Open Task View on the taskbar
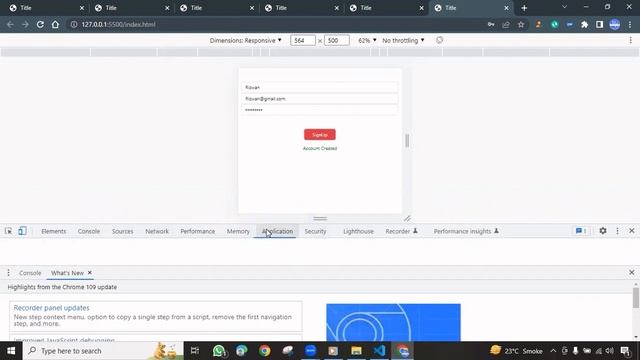Image resolution: width=640 pixels, height=360 pixels. tap(195, 351)
